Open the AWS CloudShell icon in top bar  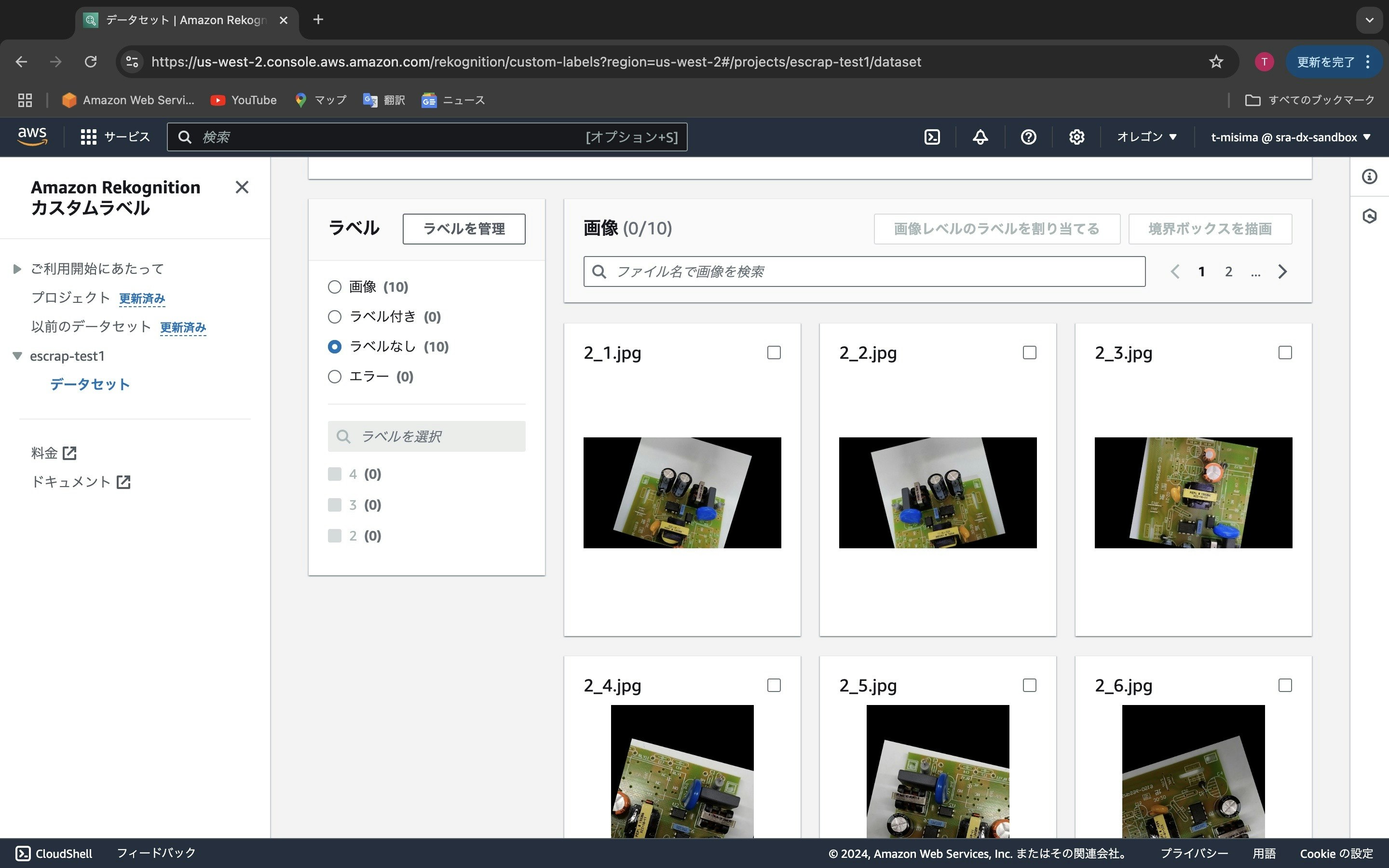(x=932, y=137)
